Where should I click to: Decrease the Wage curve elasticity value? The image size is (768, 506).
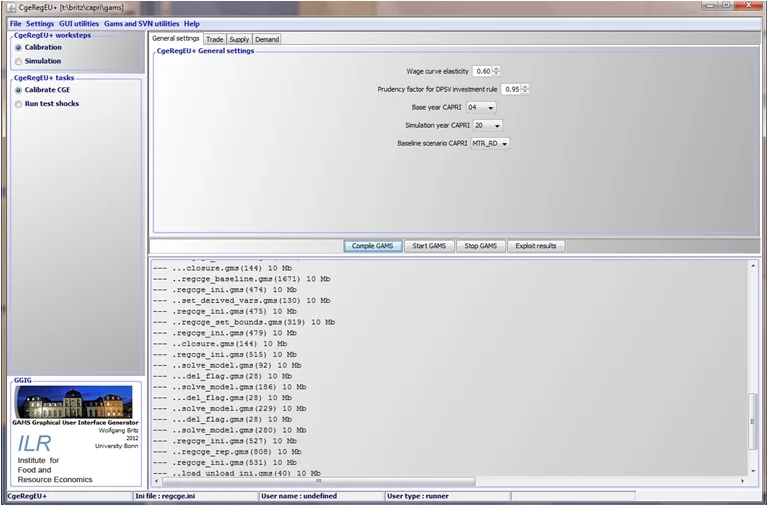coord(497,74)
